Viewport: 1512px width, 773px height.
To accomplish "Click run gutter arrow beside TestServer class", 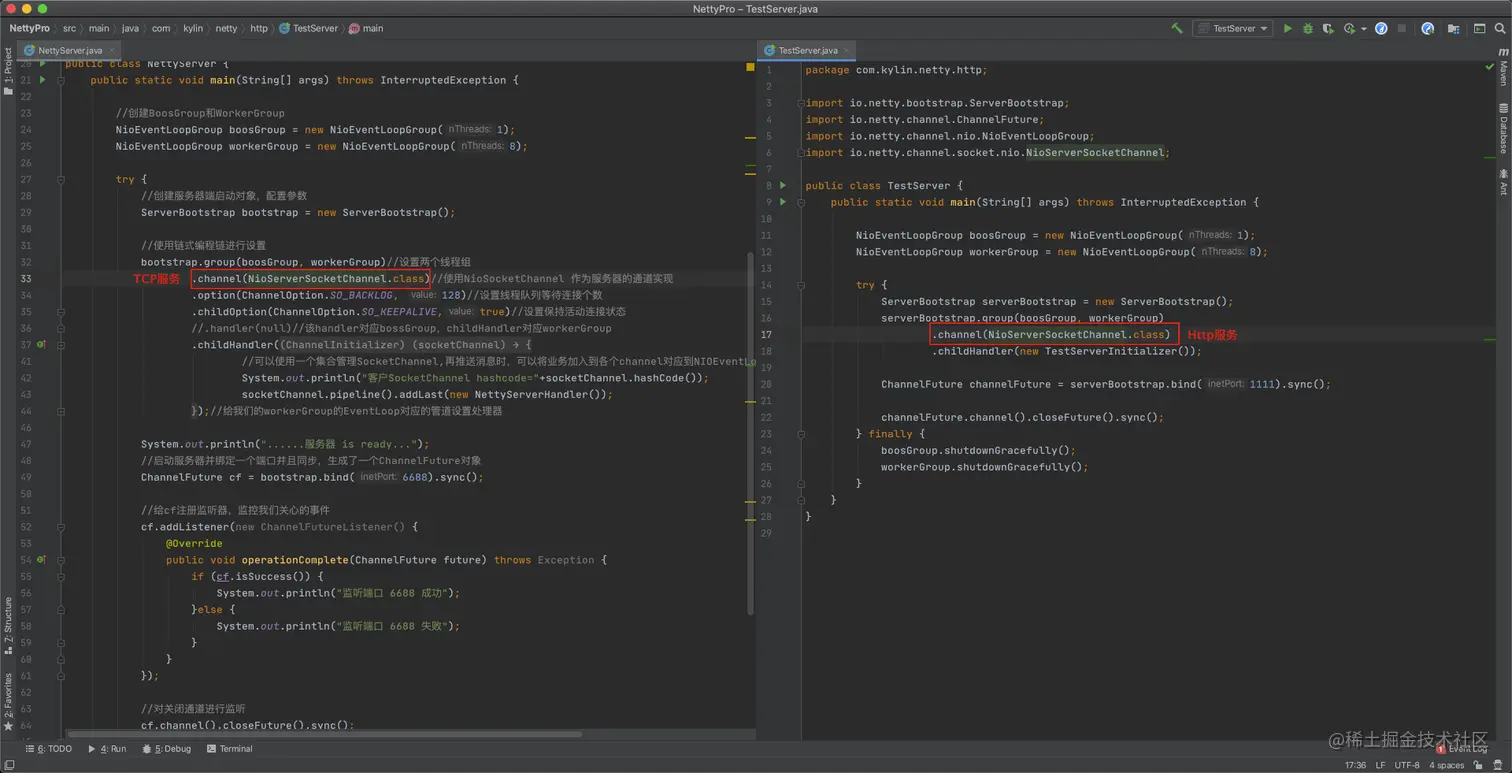I will click(783, 186).
